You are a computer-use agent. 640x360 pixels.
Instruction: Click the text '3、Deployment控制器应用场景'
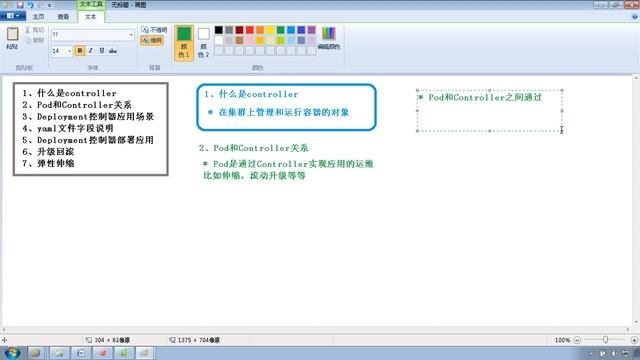(x=88, y=116)
